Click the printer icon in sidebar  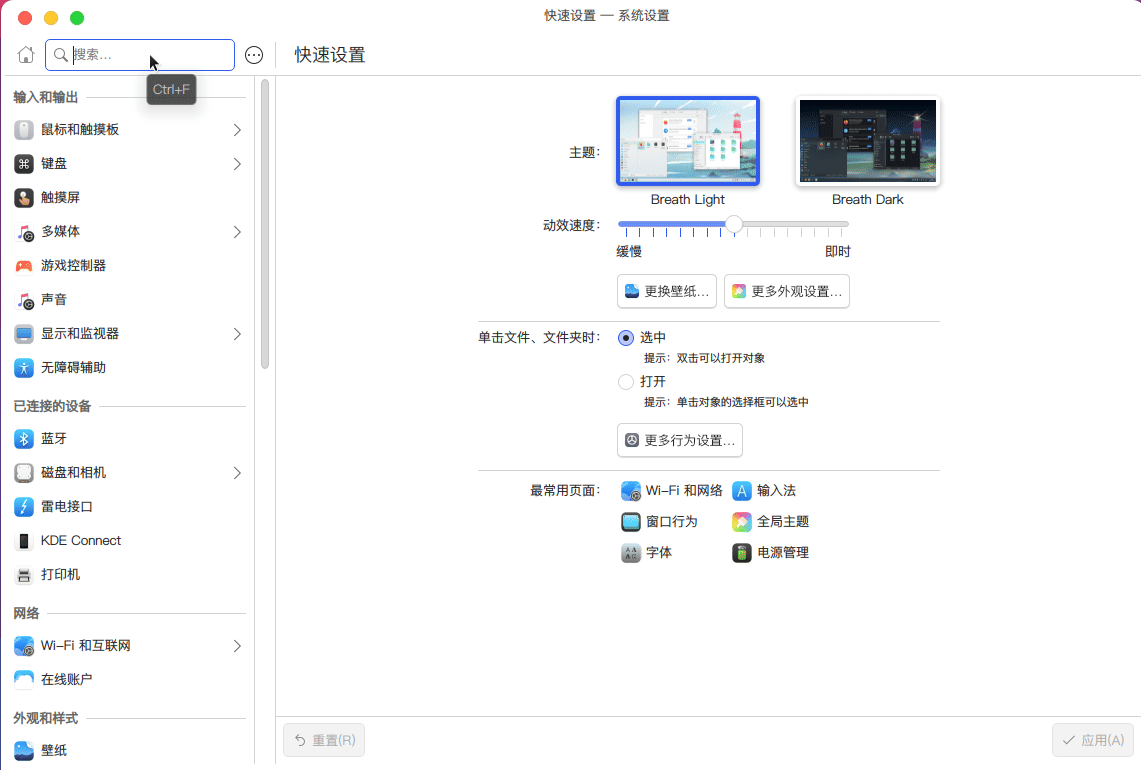click(x=24, y=575)
